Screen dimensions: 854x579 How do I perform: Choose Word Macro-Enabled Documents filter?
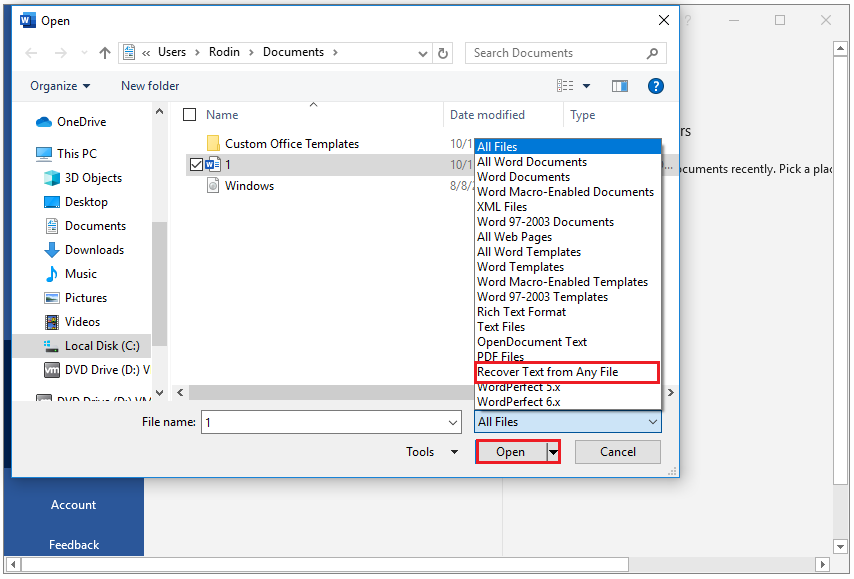568,192
